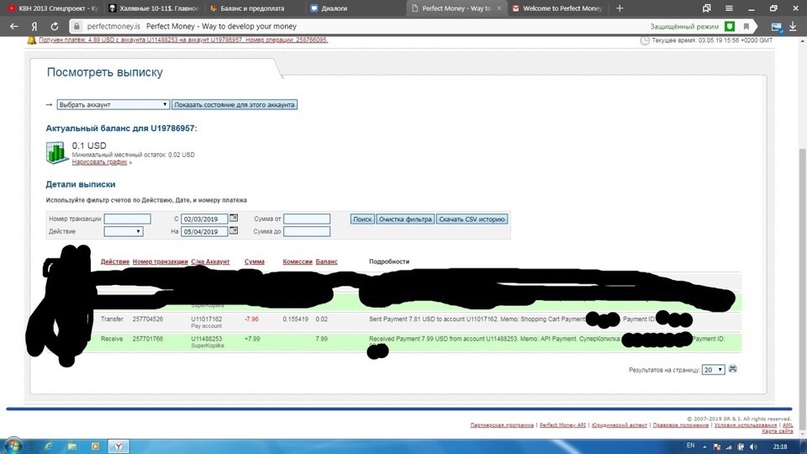
Task: Click Yandex Browser icon on the taskbar
Action: coord(118,446)
